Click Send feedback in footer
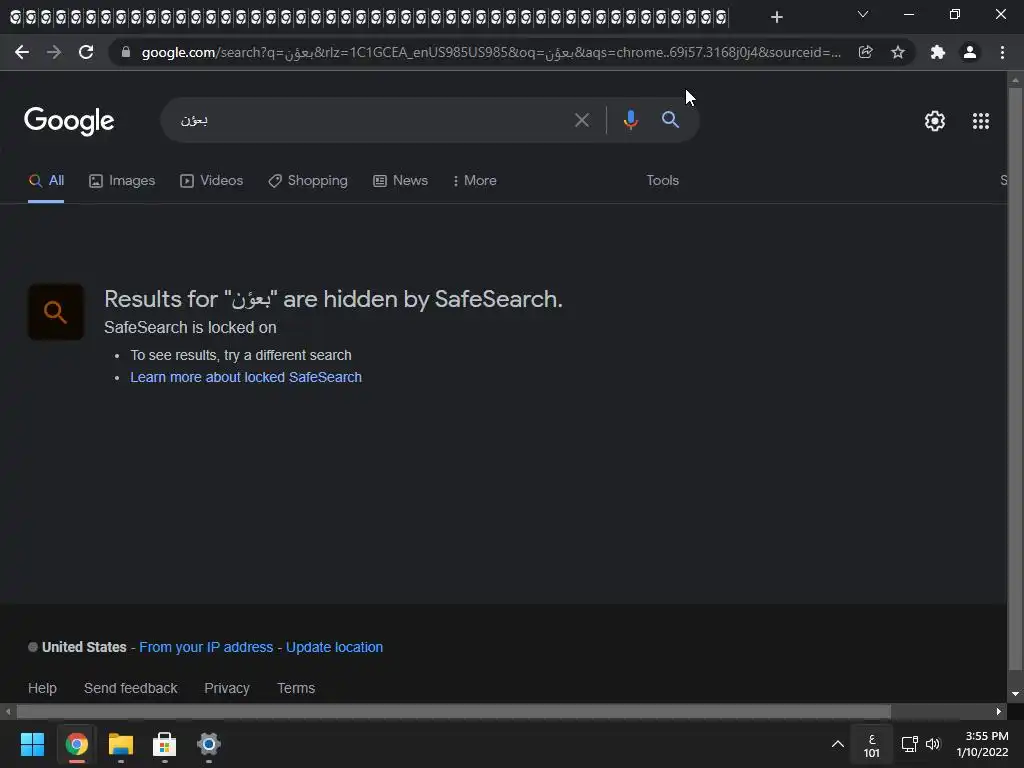Image resolution: width=1024 pixels, height=768 pixels. [x=131, y=688]
